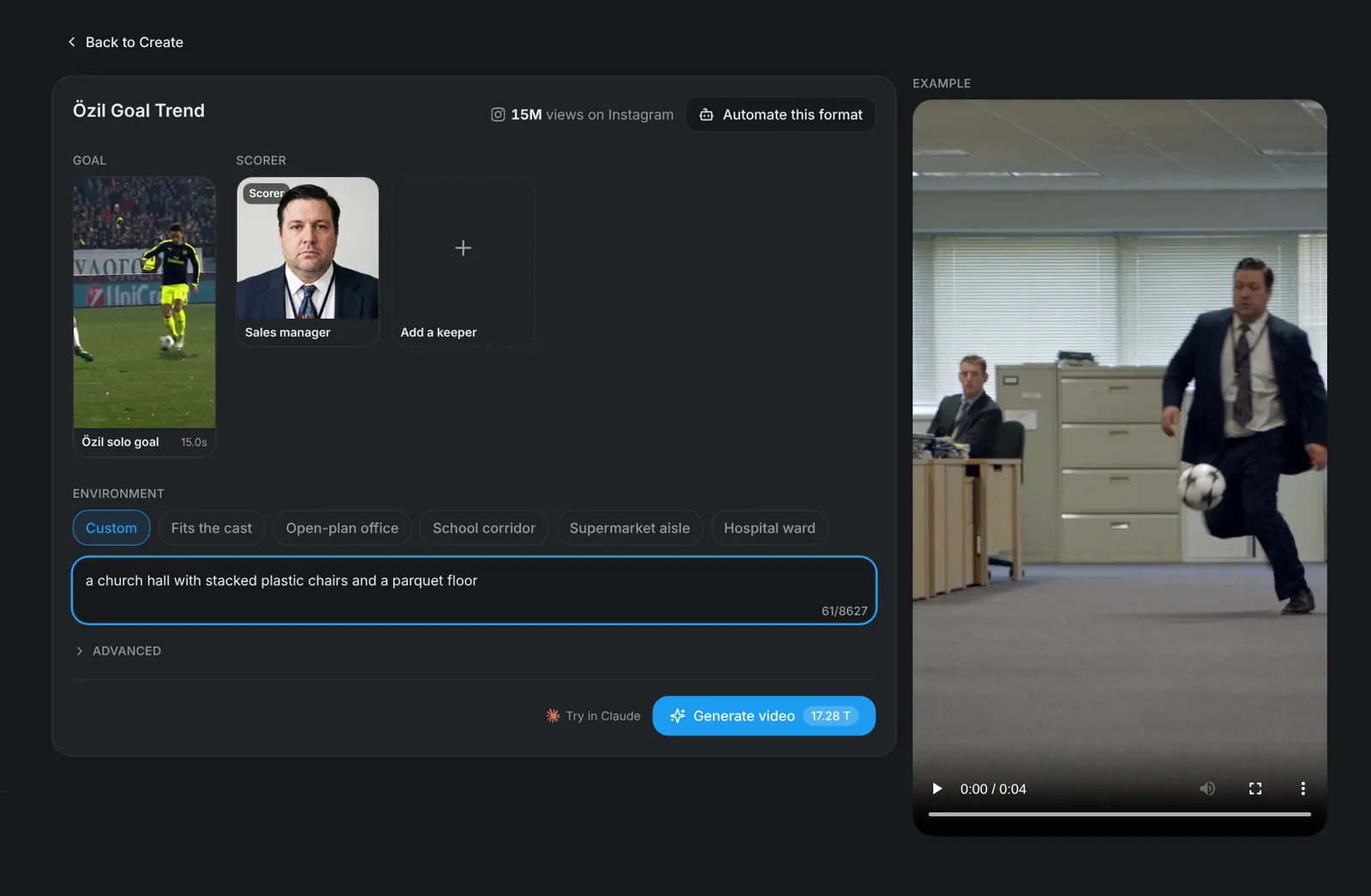Image resolution: width=1371 pixels, height=896 pixels.
Task: Select the Fits the cast environment
Action: point(212,528)
